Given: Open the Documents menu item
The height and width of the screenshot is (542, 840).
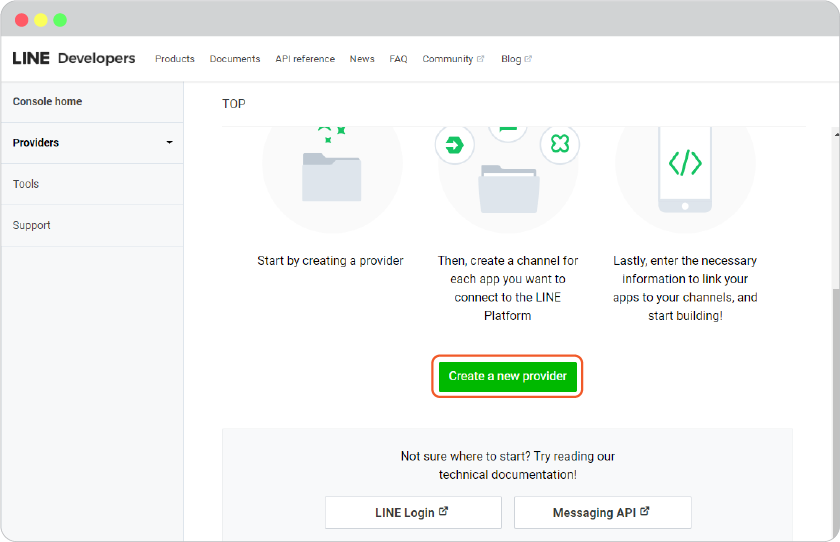Looking at the screenshot, I should (x=235, y=59).
